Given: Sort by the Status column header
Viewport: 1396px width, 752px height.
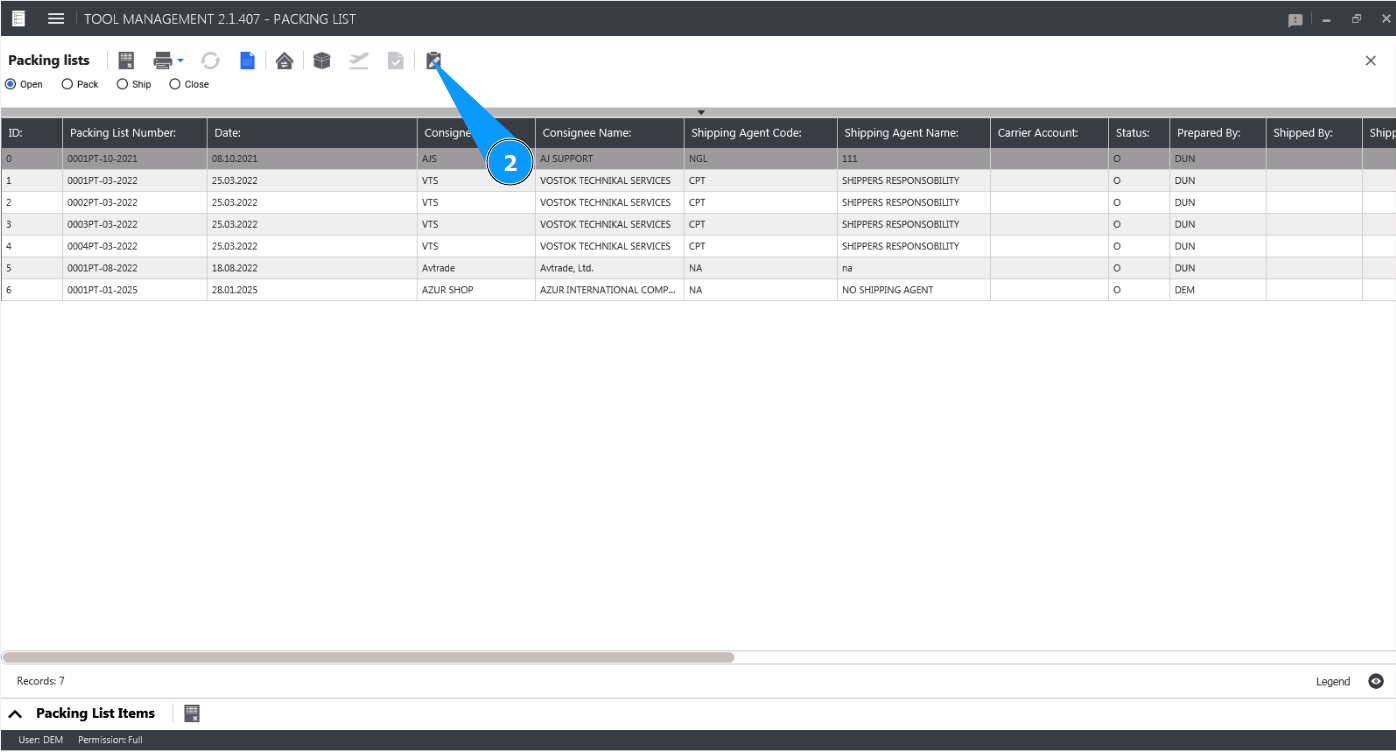Looking at the screenshot, I should pyautogui.click(x=1139, y=133).
